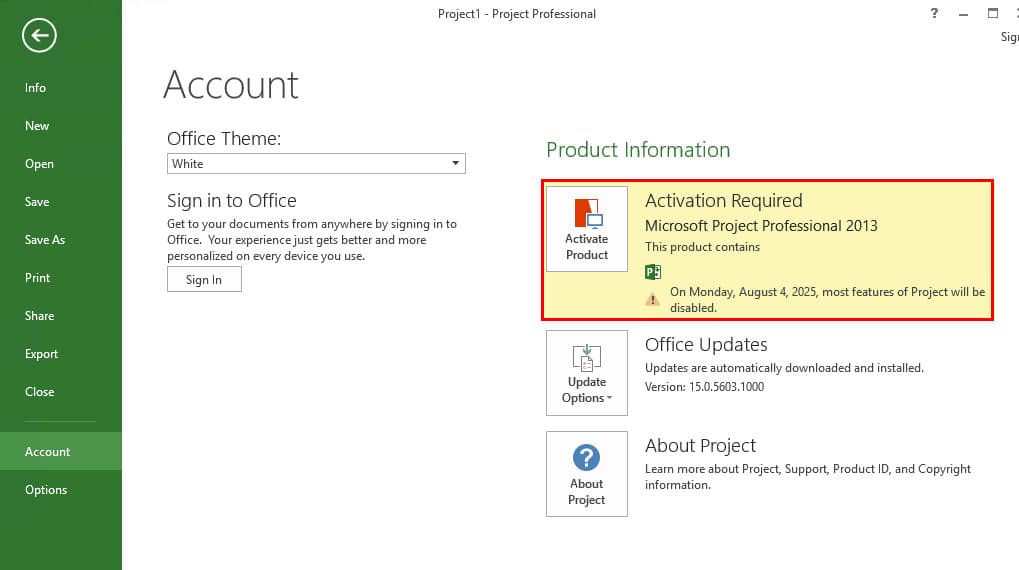The height and width of the screenshot is (570, 1019).
Task: Click the 'Version: 15.0.5603.1000' text
Action: coord(704,387)
